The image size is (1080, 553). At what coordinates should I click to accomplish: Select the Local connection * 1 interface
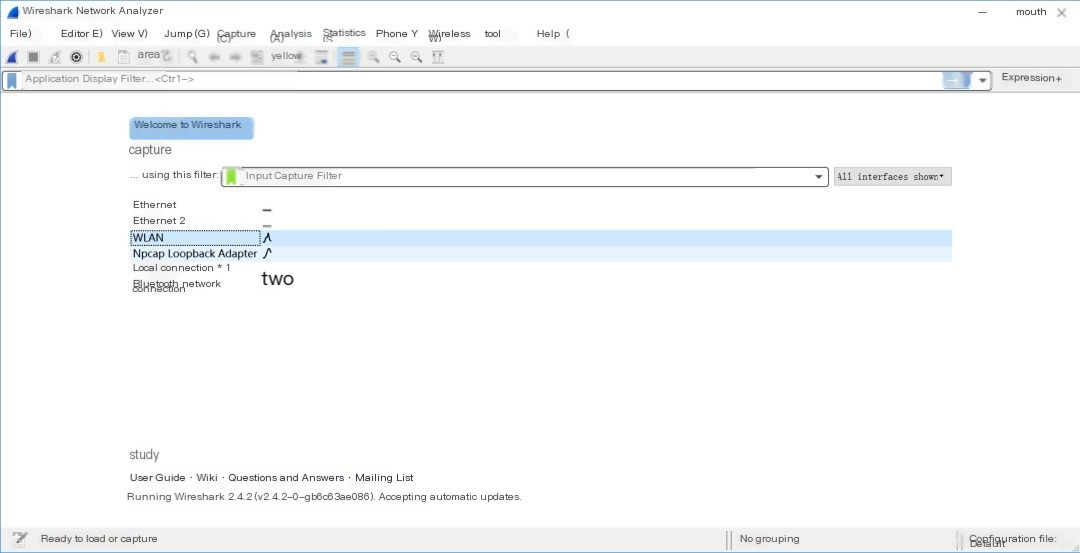tap(182, 267)
